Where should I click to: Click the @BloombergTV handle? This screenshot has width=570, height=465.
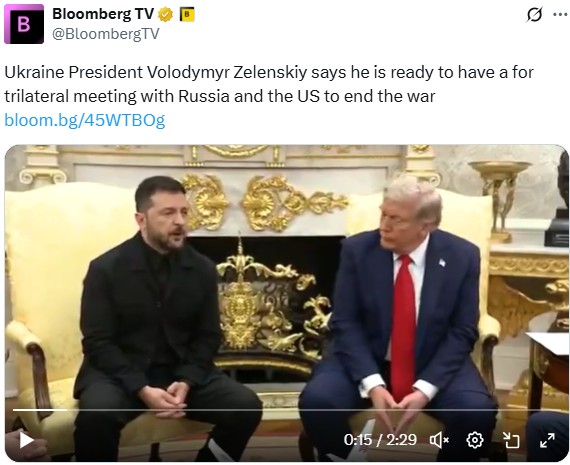tap(106, 34)
